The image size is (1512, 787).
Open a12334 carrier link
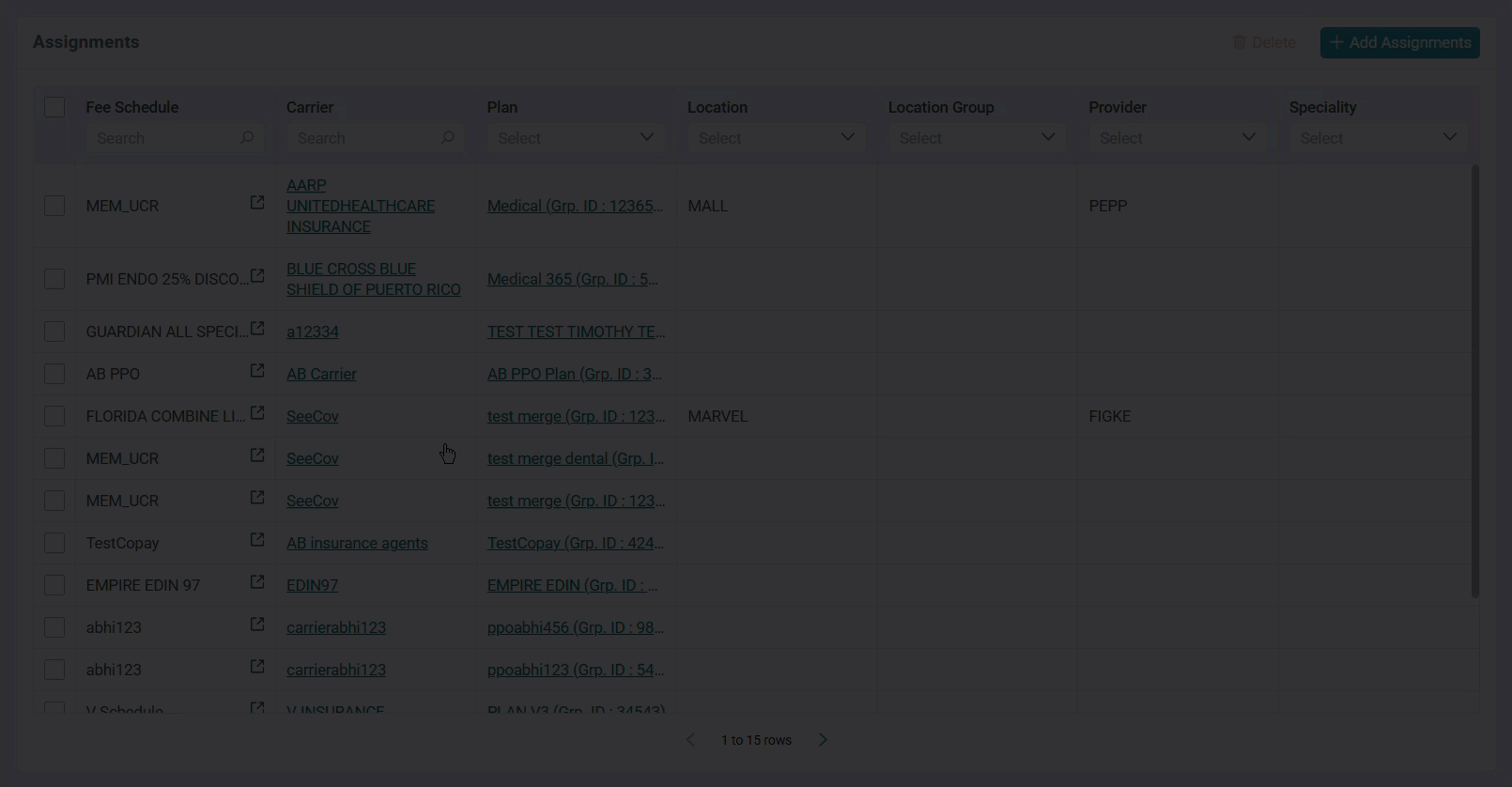(x=313, y=332)
